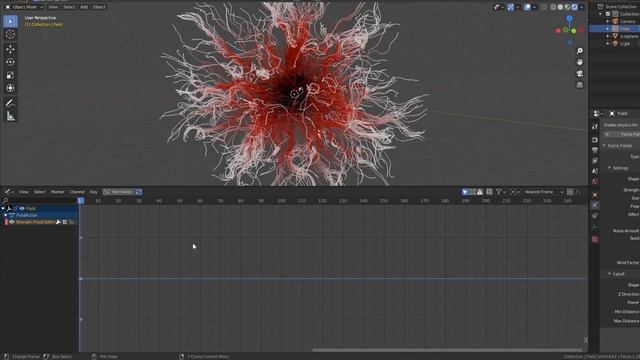Collapse the Field channel group

coord(3,208)
